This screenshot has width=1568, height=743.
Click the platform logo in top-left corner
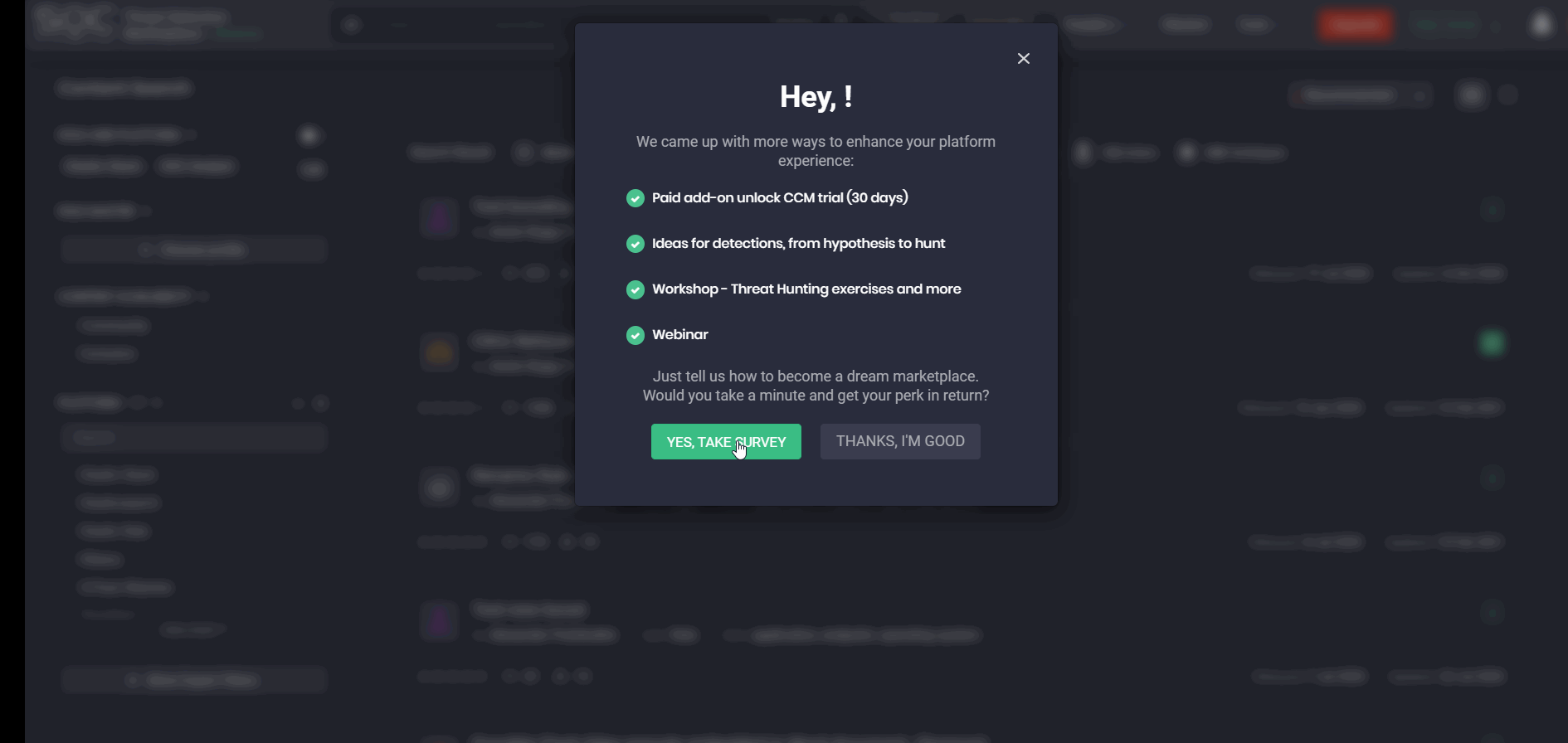[75, 22]
